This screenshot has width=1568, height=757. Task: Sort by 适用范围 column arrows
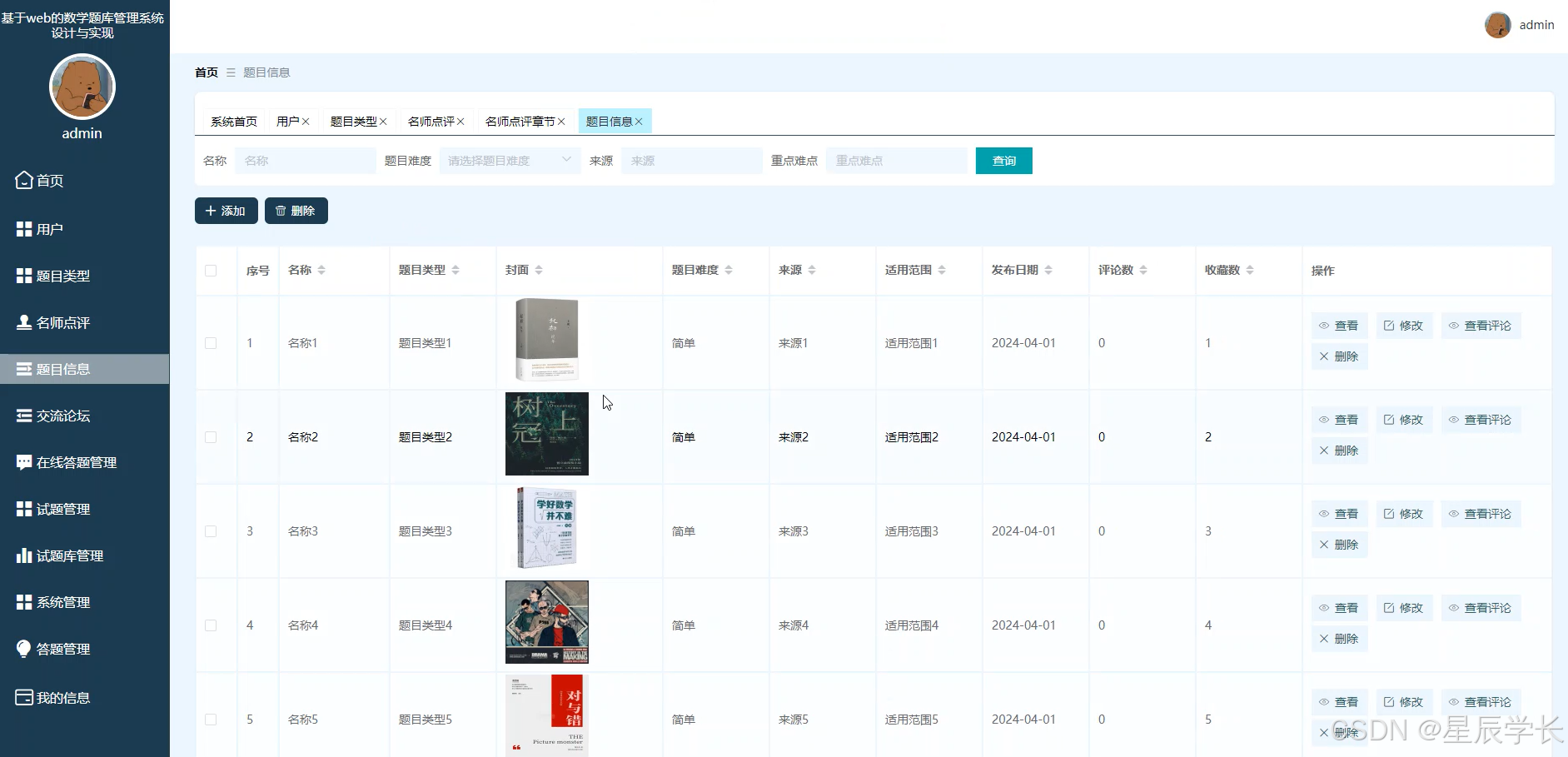pyautogui.click(x=942, y=270)
